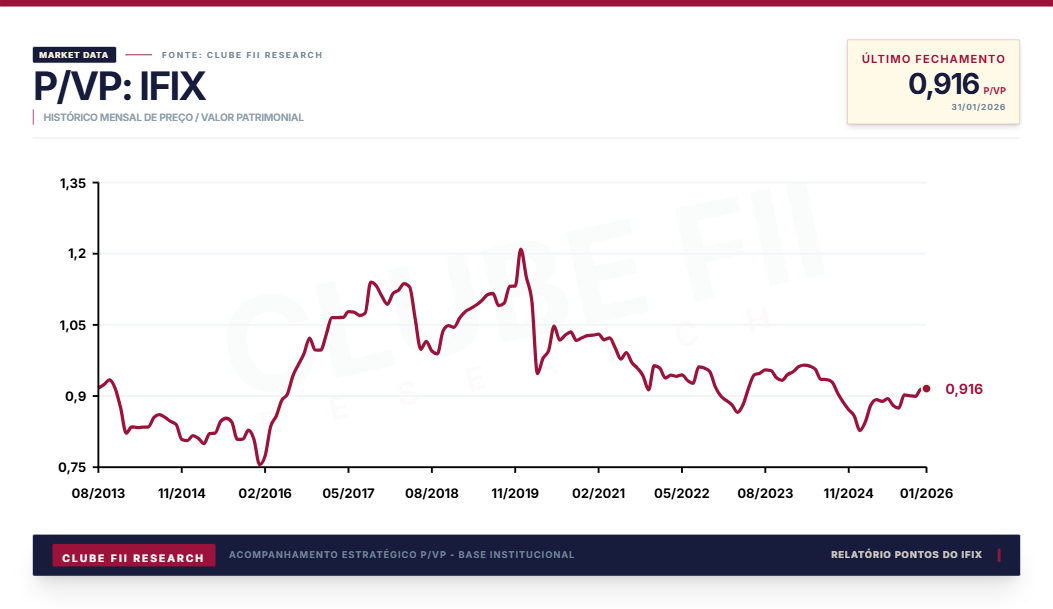The height and width of the screenshot is (609, 1053).
Task: Click the 1,2 y-axis label
Action: point(77,254)
